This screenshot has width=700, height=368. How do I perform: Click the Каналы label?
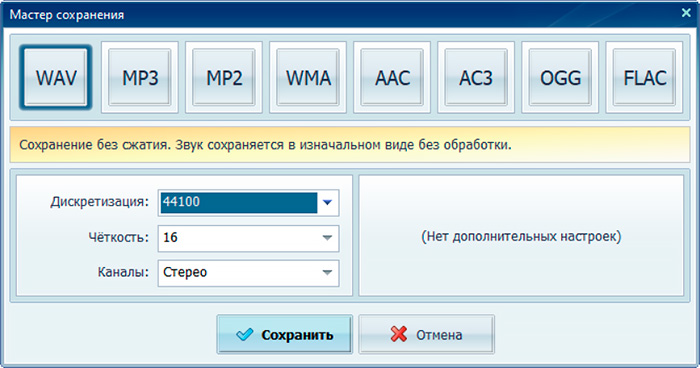point(123,272)
